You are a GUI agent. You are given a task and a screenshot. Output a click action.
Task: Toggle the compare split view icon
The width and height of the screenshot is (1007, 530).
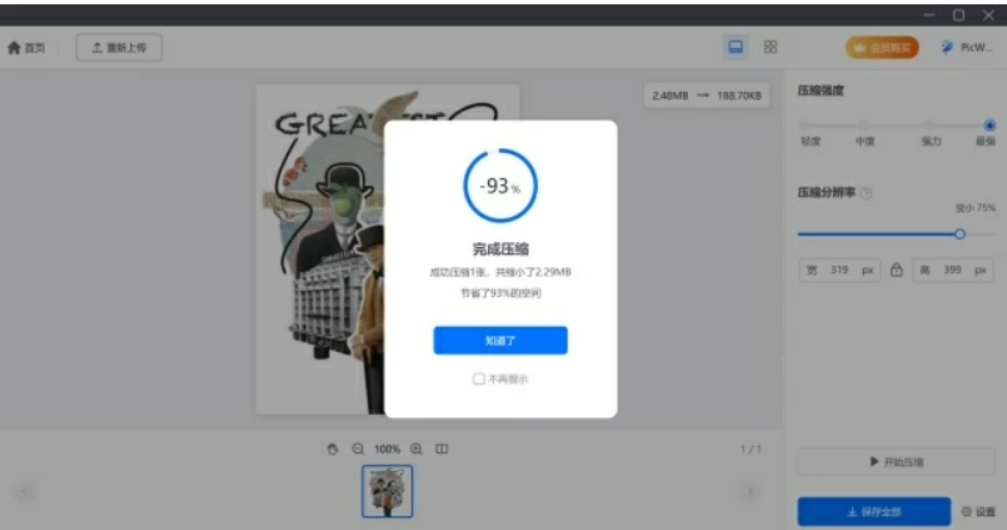point(442,449)
